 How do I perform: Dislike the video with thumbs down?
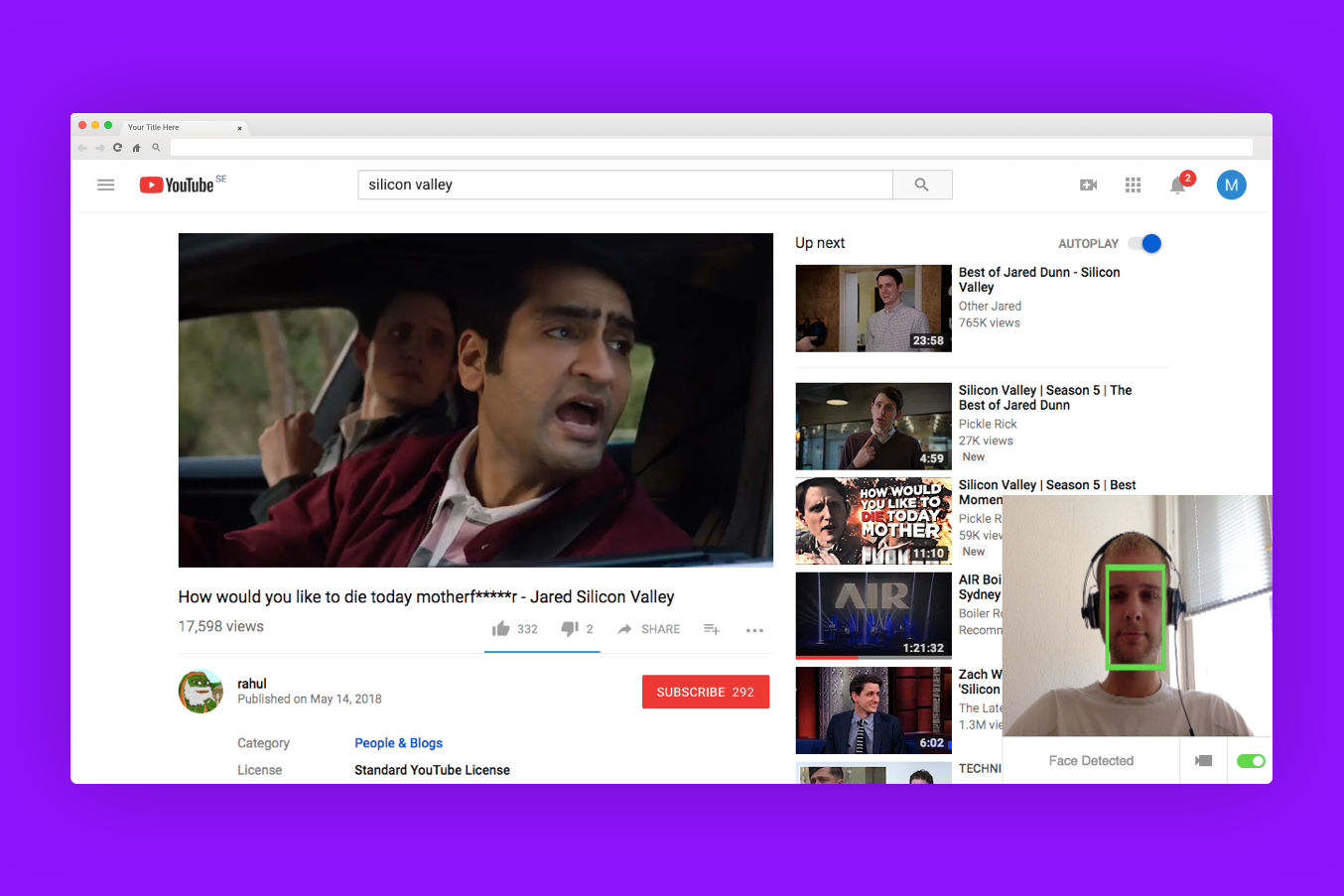coord(570,629)
